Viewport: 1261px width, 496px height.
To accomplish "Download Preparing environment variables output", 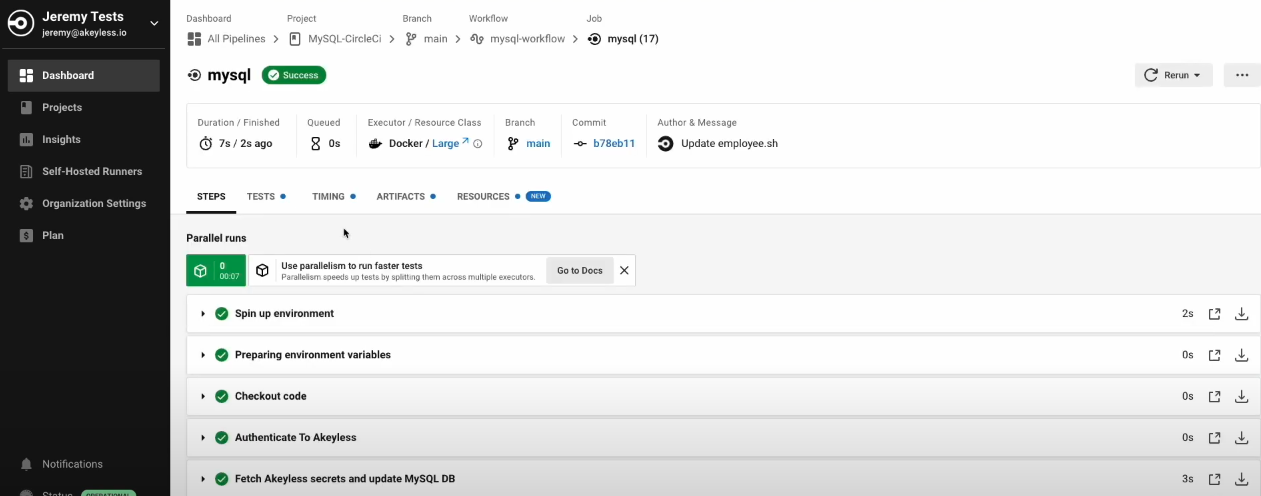I will tap(1241, 354).
